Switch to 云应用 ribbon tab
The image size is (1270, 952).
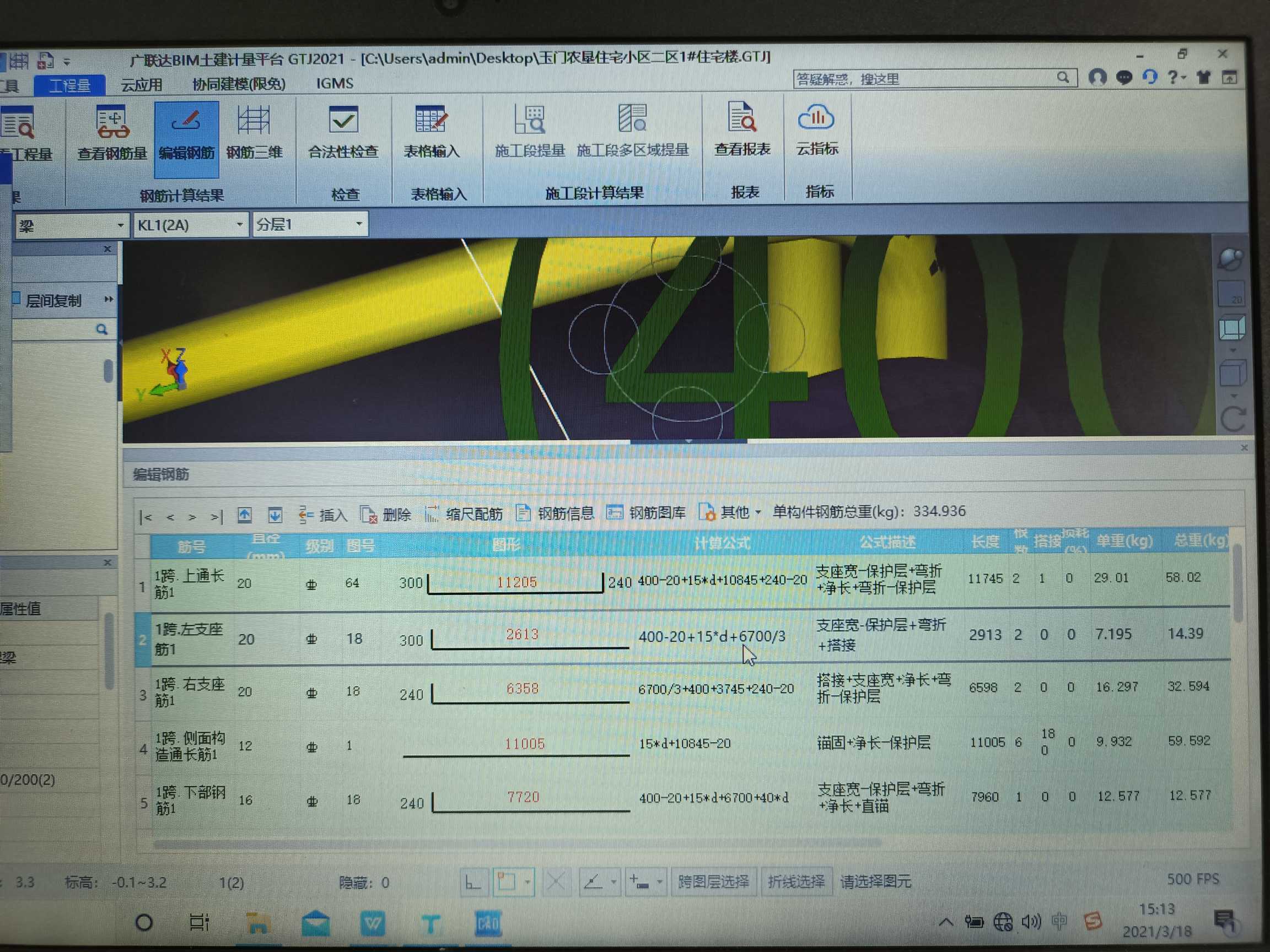click(141, 85)
